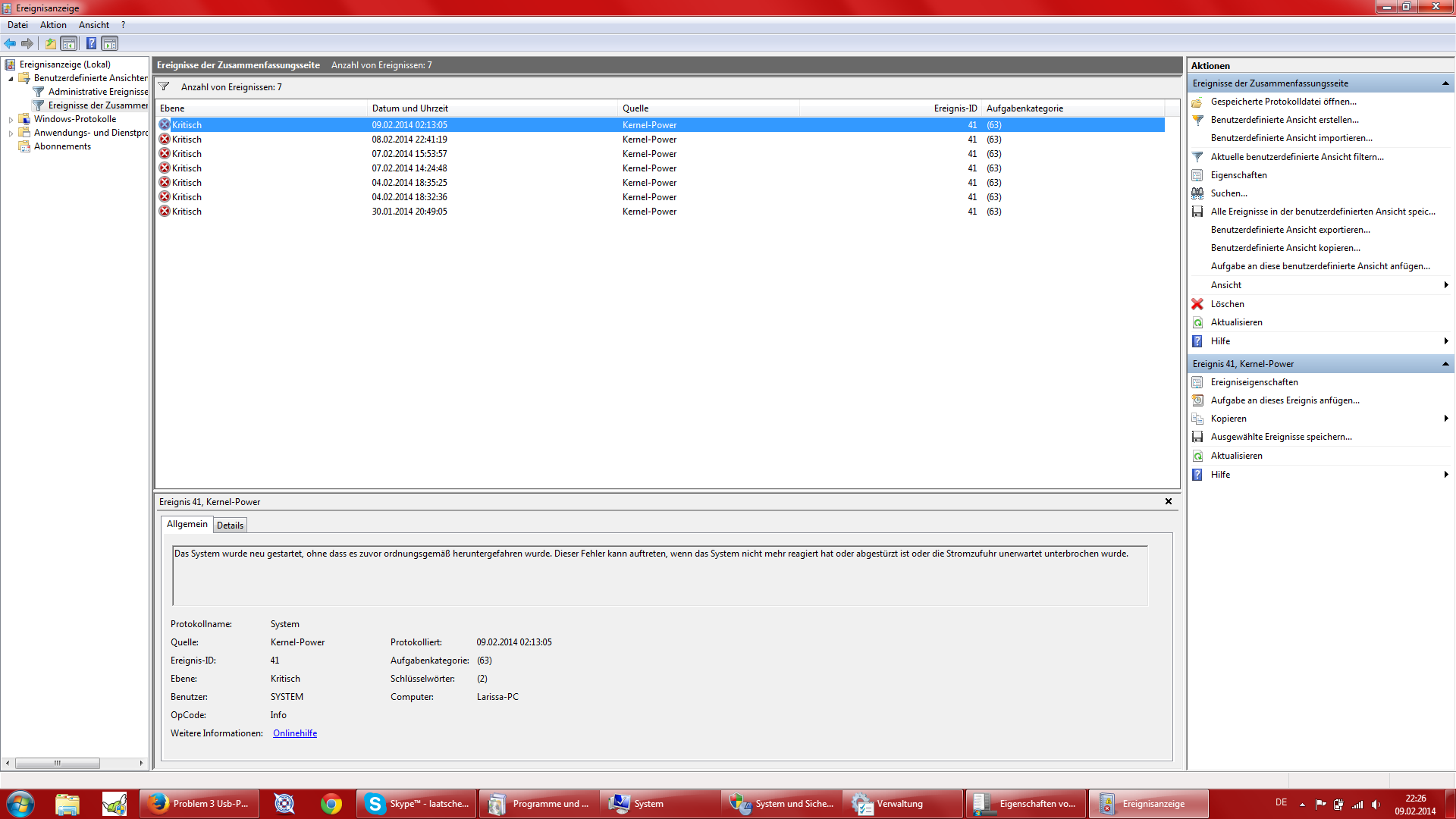1456x819 pixels.
Task: Expand Anwendungs- und Dienstprotokolle node
Action: [x=11, y=133]
